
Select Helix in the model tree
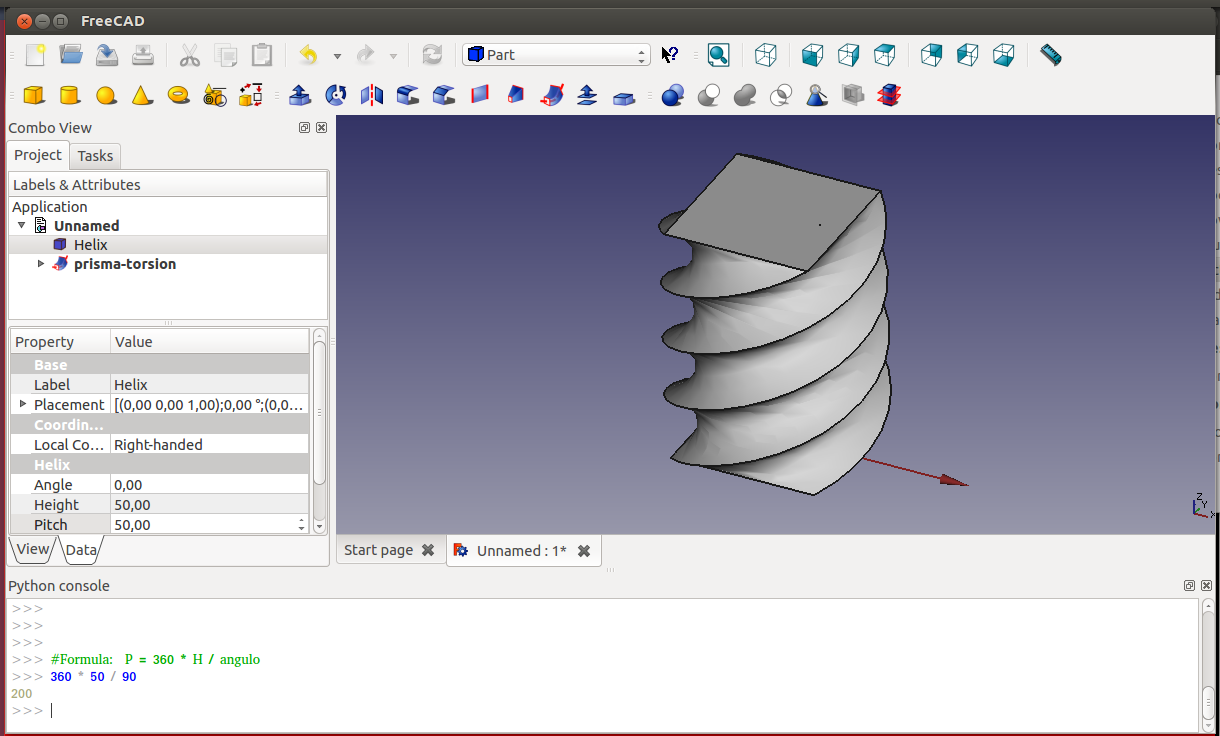coord(90,245)
